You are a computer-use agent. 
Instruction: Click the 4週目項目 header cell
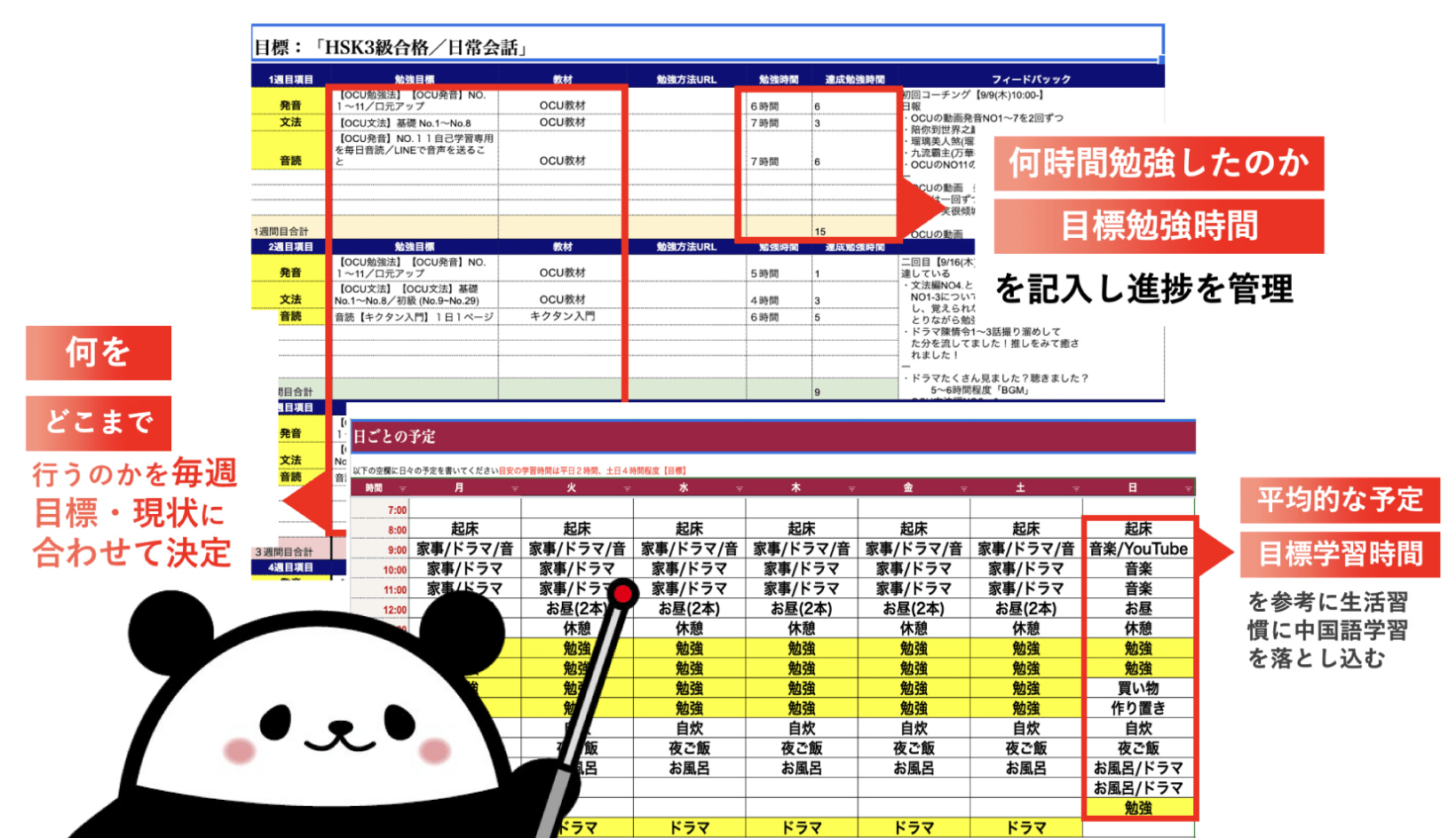coord(290,567)
